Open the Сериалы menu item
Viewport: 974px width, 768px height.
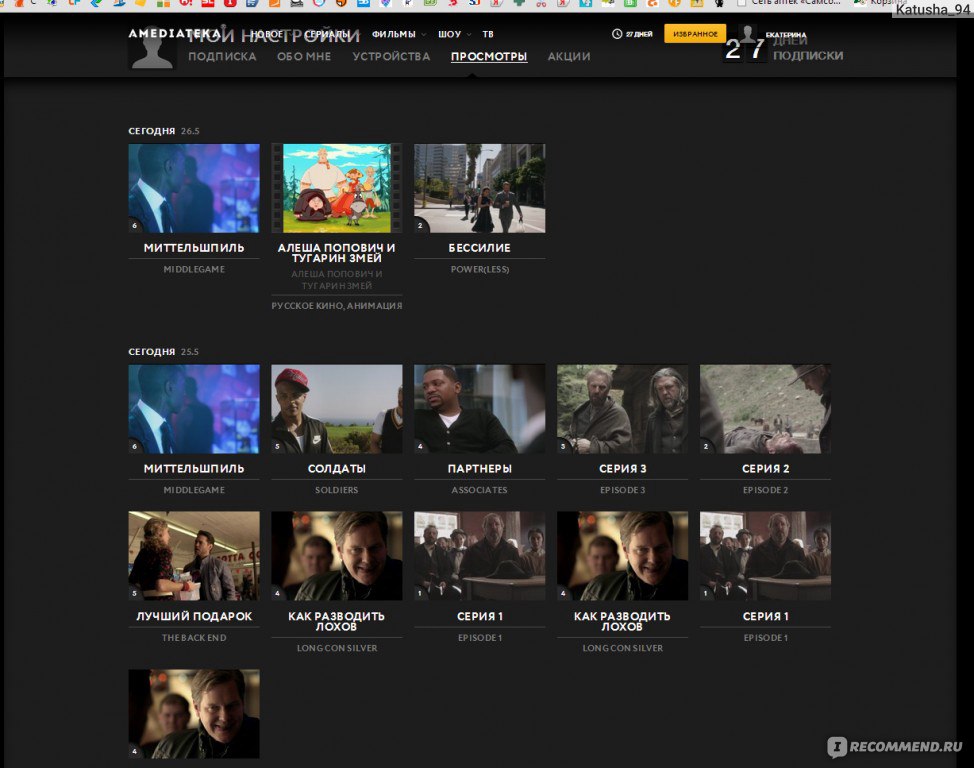[327, 34]
